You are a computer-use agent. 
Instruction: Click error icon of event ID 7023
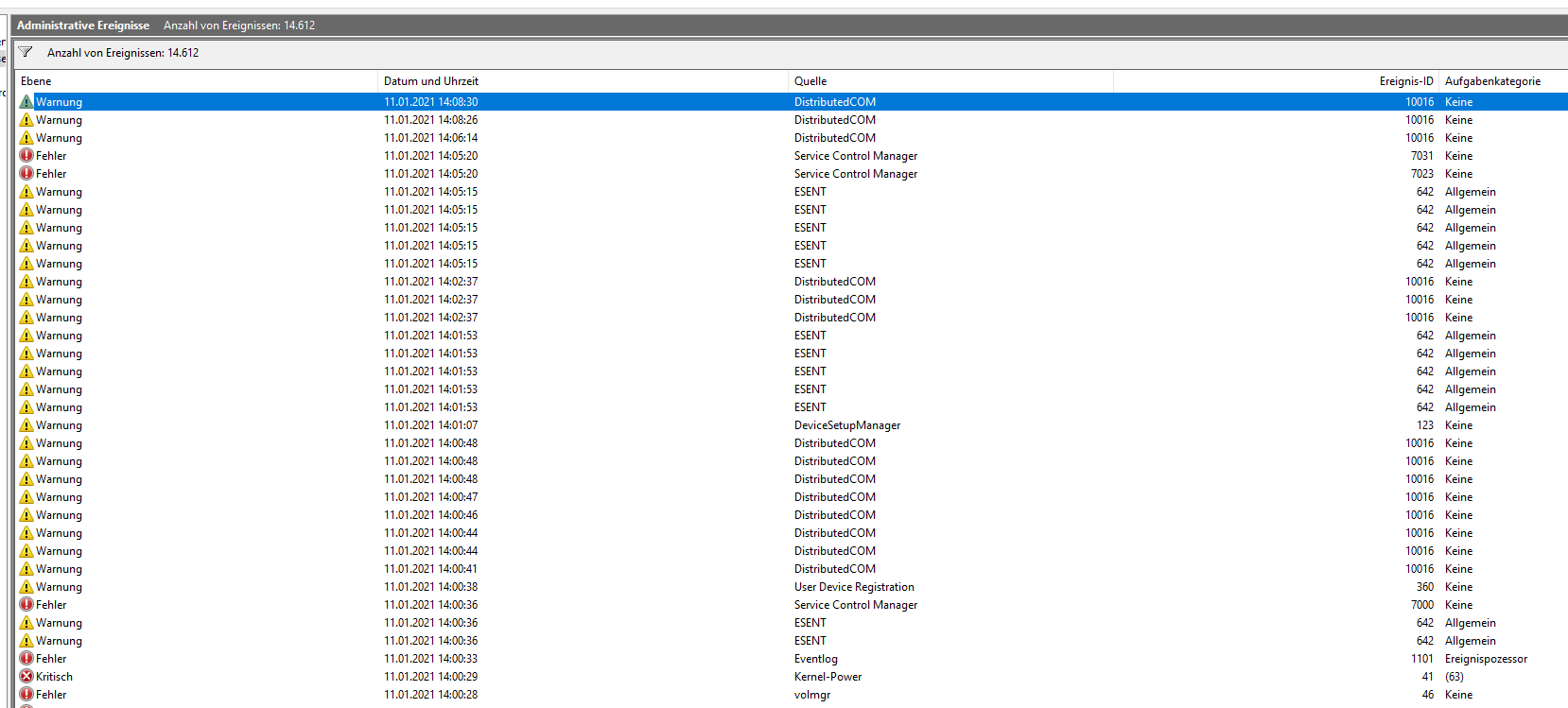pos(26,173)
